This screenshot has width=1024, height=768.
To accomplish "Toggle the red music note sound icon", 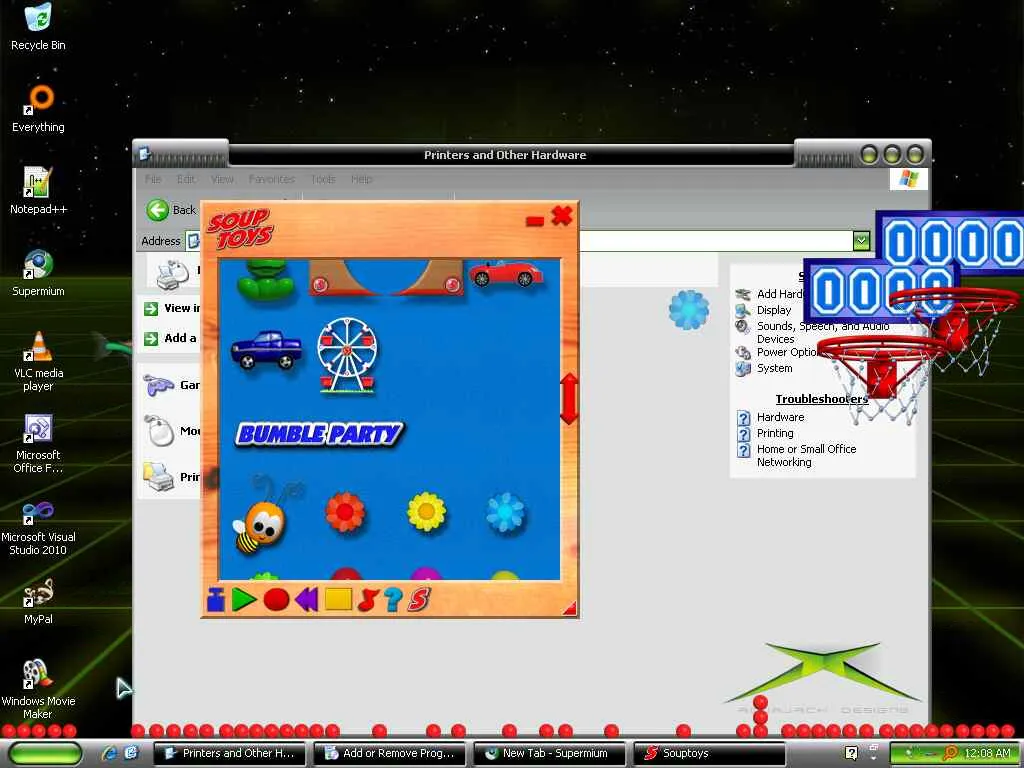I will [x=368, y=599].
